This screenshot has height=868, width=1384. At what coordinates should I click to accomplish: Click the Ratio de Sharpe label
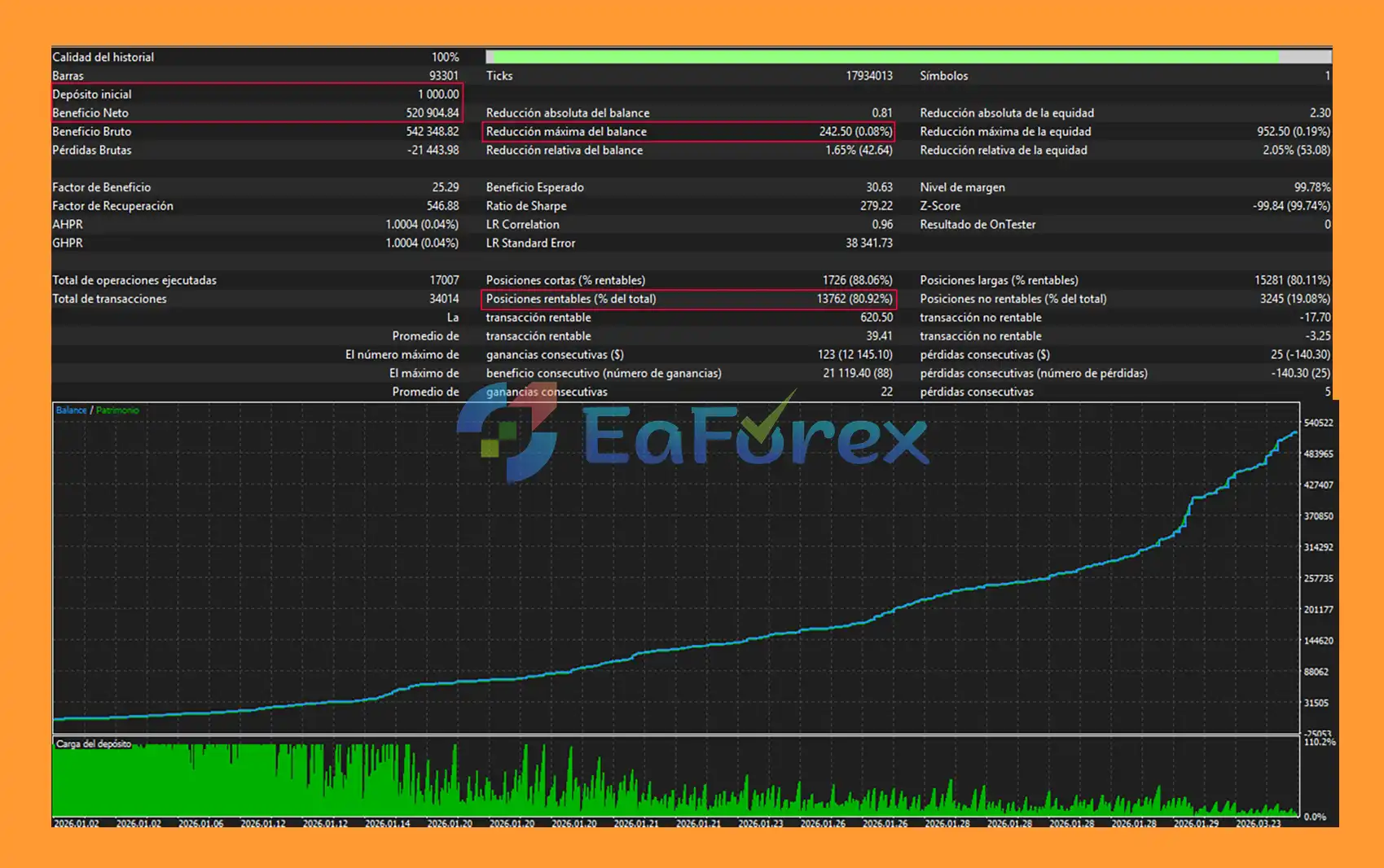(x=526, y=206)
